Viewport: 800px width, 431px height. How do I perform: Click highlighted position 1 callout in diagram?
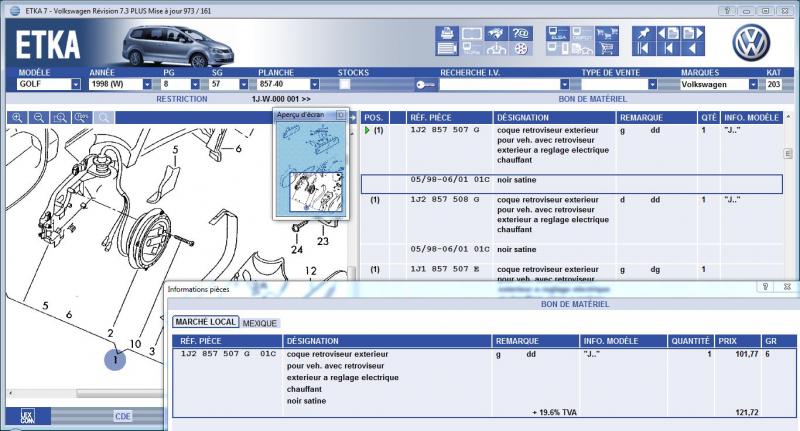coord(115,360)
